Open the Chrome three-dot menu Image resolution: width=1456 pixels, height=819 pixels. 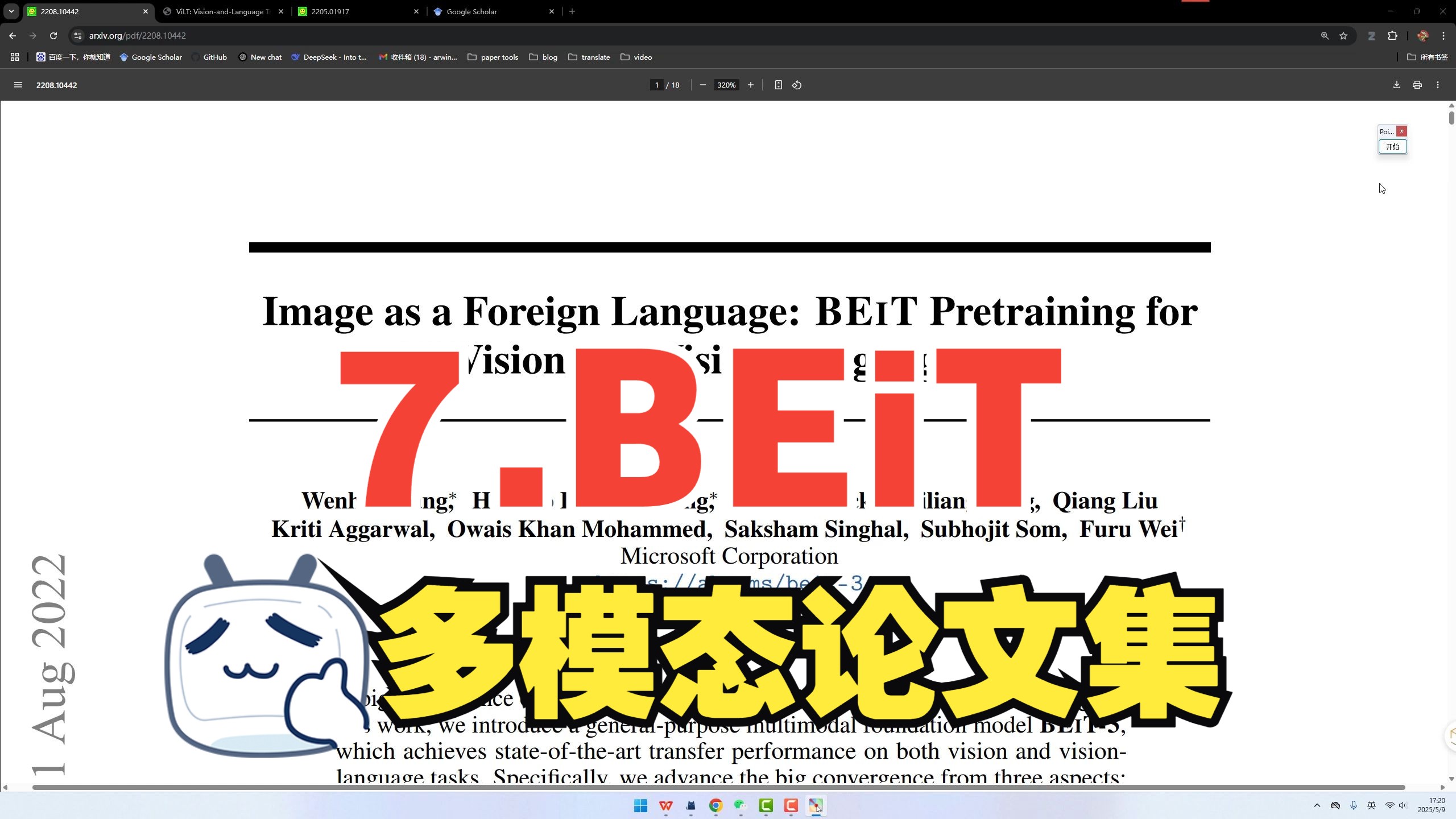point(1443,35)
